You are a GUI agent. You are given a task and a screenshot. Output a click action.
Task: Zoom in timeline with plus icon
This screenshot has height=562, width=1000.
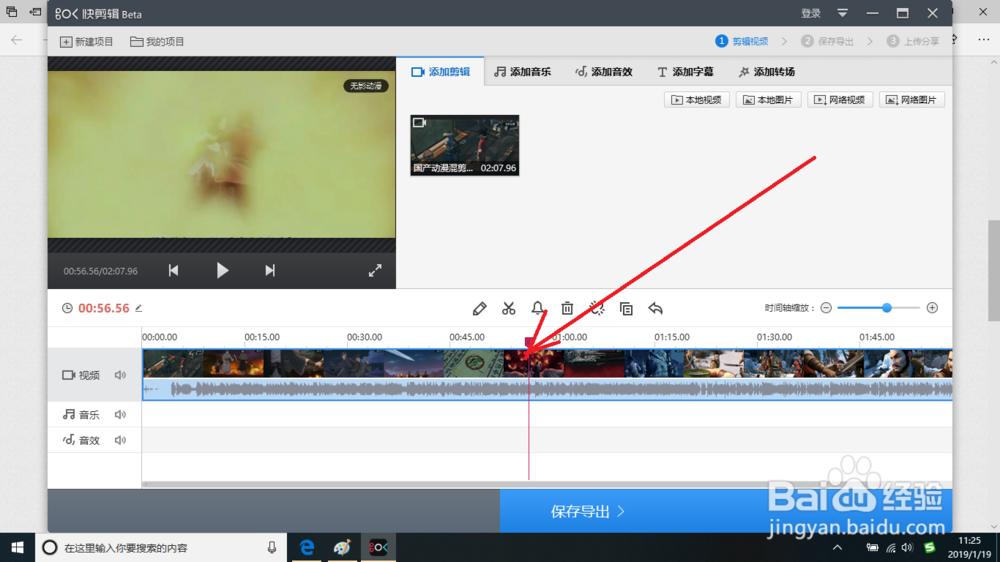932,308
